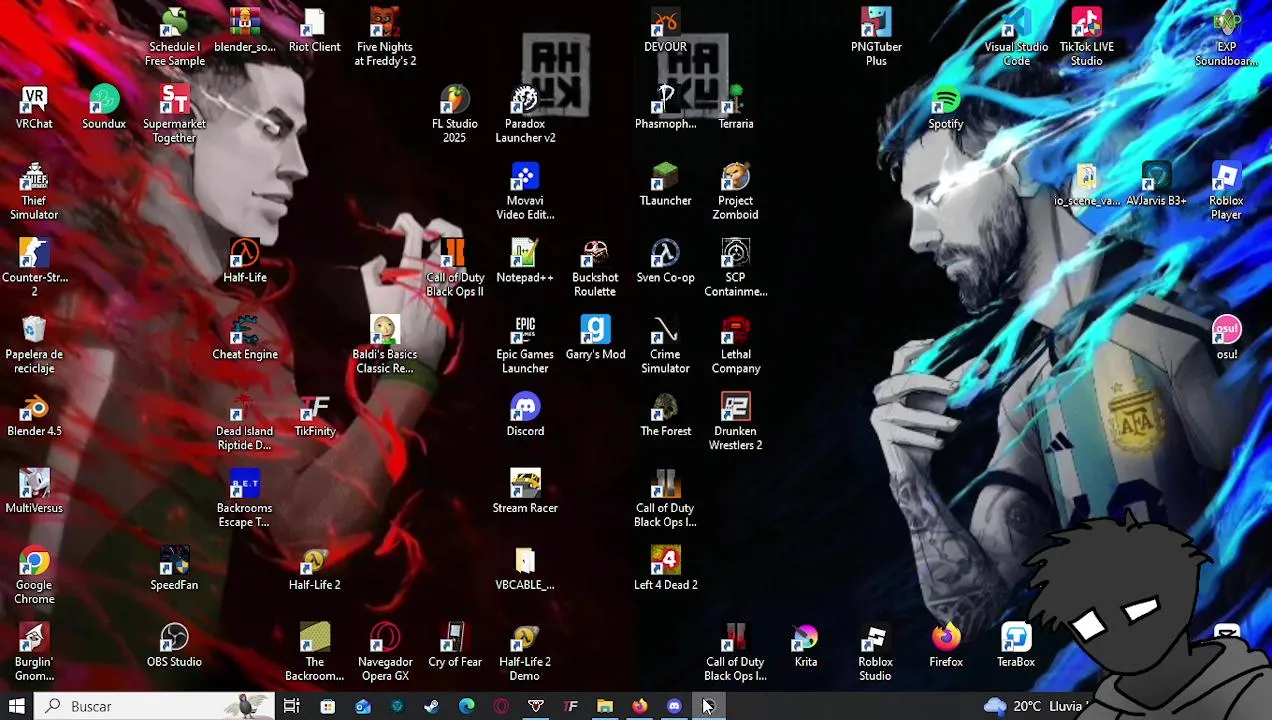Select The Forest game icon

tap(665, 415)
